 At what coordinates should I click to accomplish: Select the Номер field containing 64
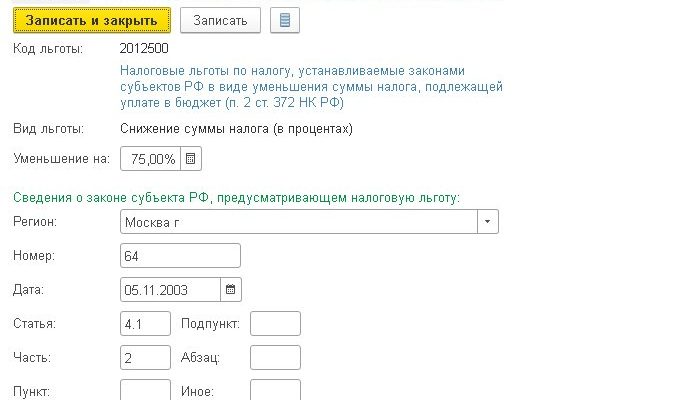point(180,256)
